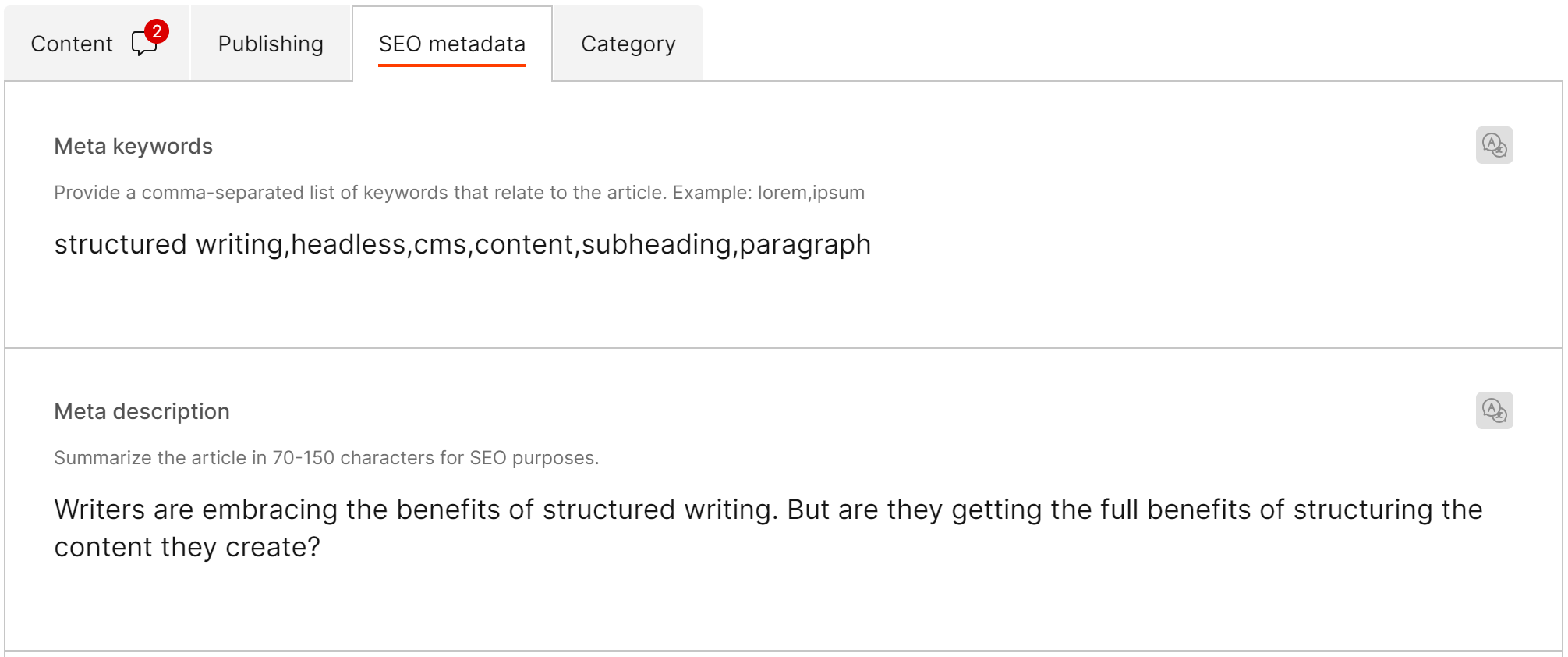
Task: Click the Meta description section heading
Action: click(x=141, y=411)
